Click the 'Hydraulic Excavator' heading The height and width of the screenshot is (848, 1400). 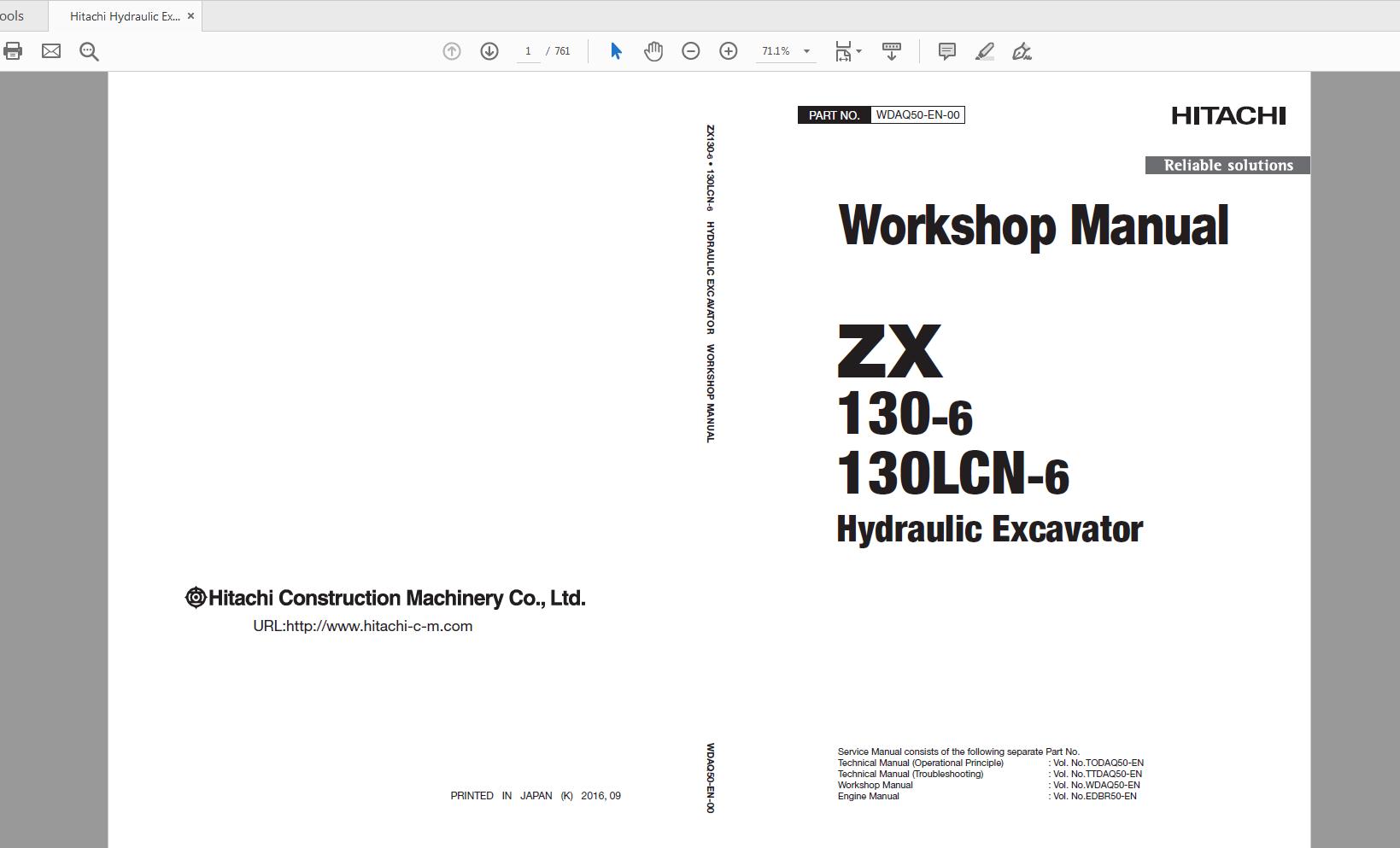(x=990, y=529)
